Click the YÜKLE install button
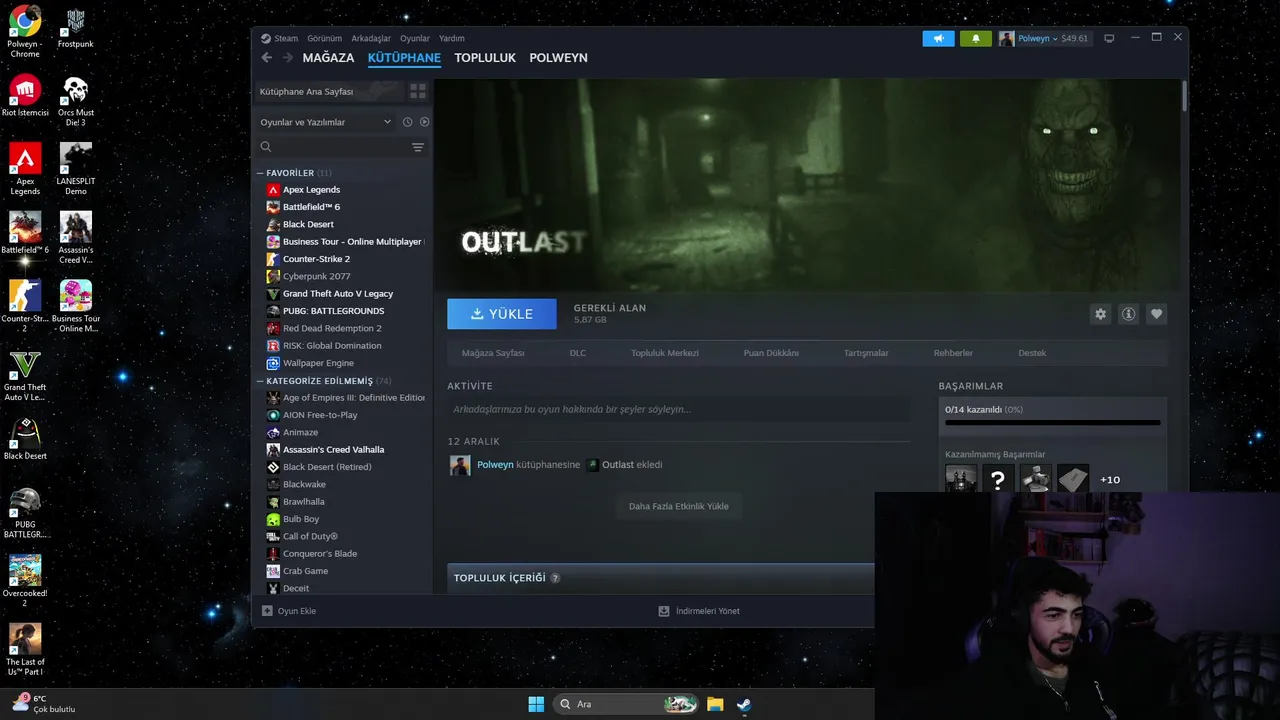The height and width of the screenshot is (720, 1280). pyautogui.click(x=502, y=314)
